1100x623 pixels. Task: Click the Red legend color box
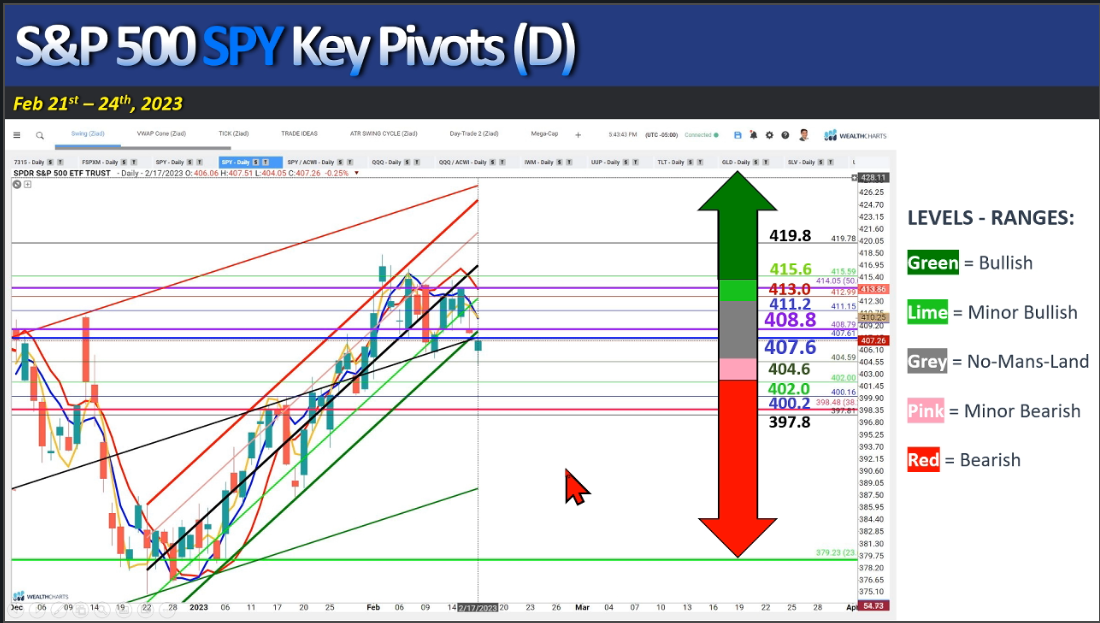(x=923, y=460)
